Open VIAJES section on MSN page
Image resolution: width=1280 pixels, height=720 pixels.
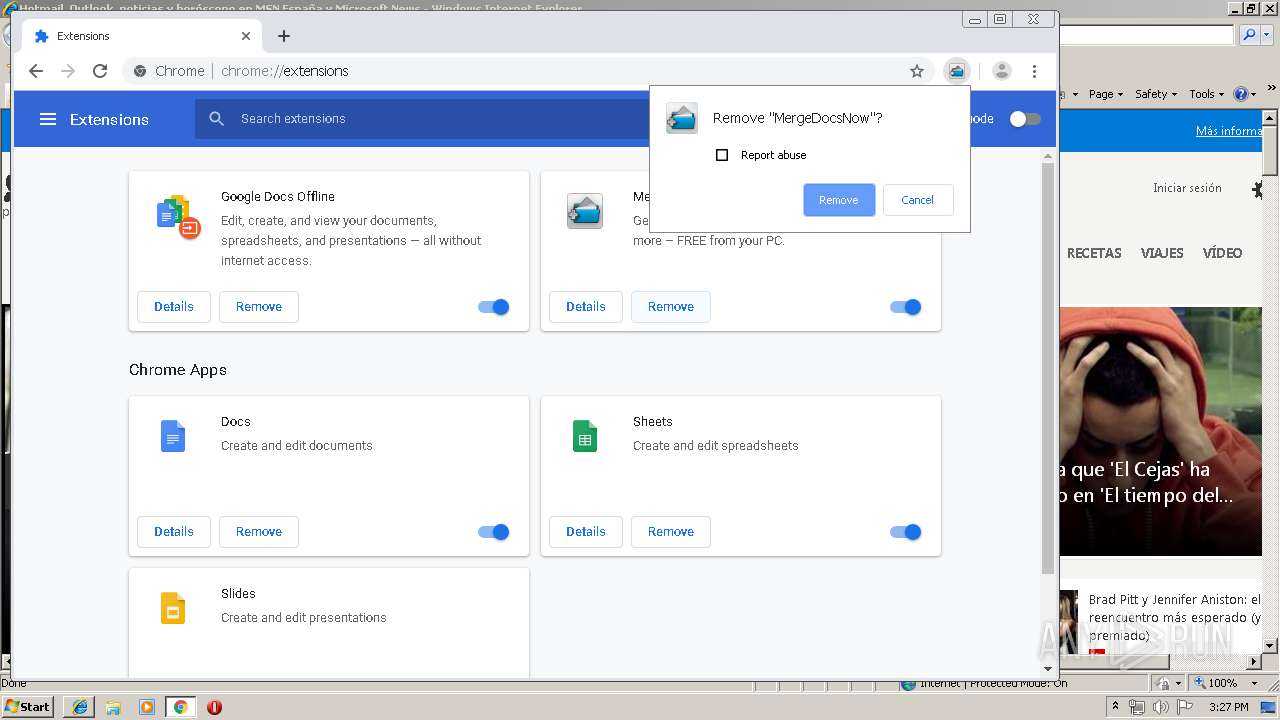click(x=1162, y=253)
